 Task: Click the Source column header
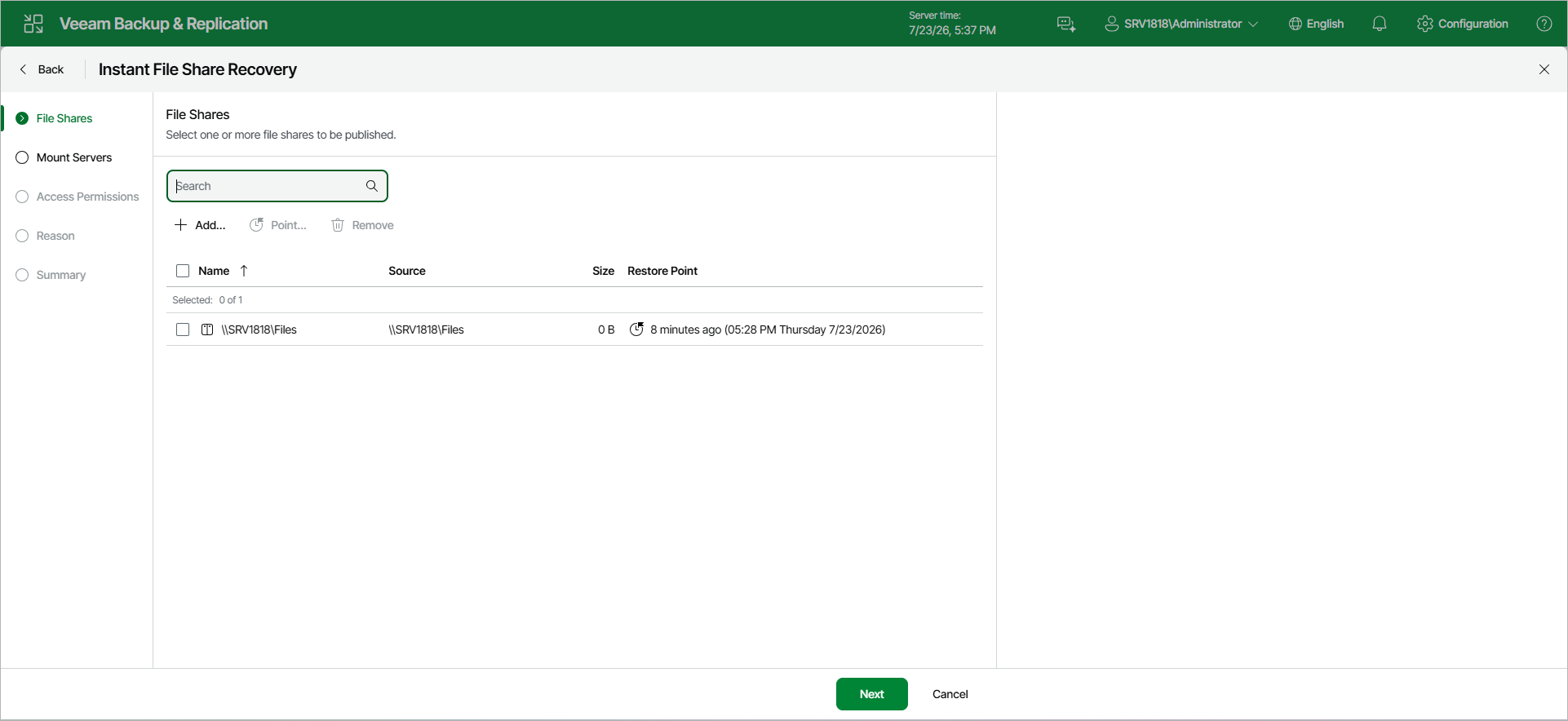pos(407,271)
